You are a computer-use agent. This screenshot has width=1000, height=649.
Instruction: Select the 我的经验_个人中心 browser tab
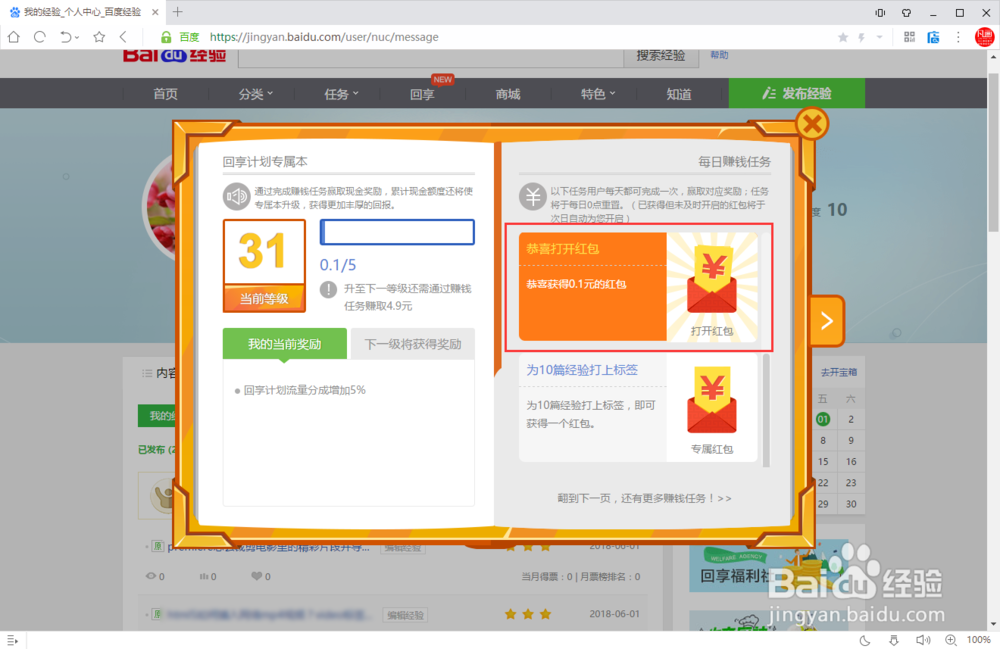[x=82, y=12]
